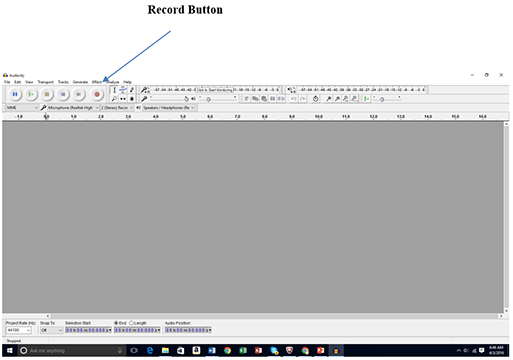The height and width of the screenshot is (360, 513).
Task: Click the selection End time field
Action: click(137, 330)
